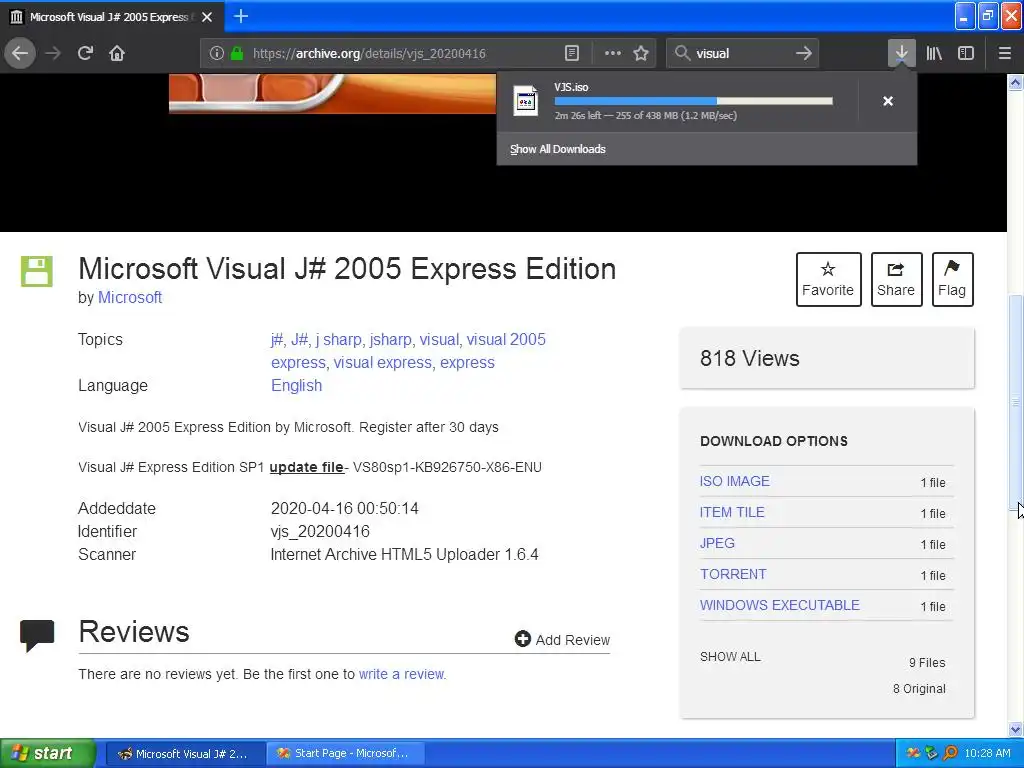1024x768 pixels.
Task: Open the English language link
Action: [296, 385]
